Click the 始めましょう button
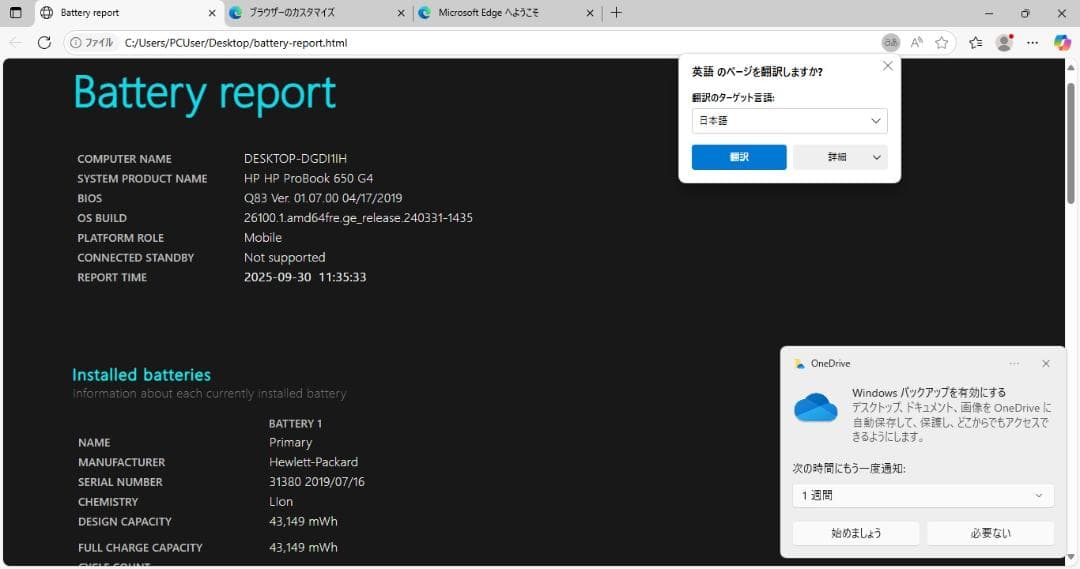 coord(856,533)
